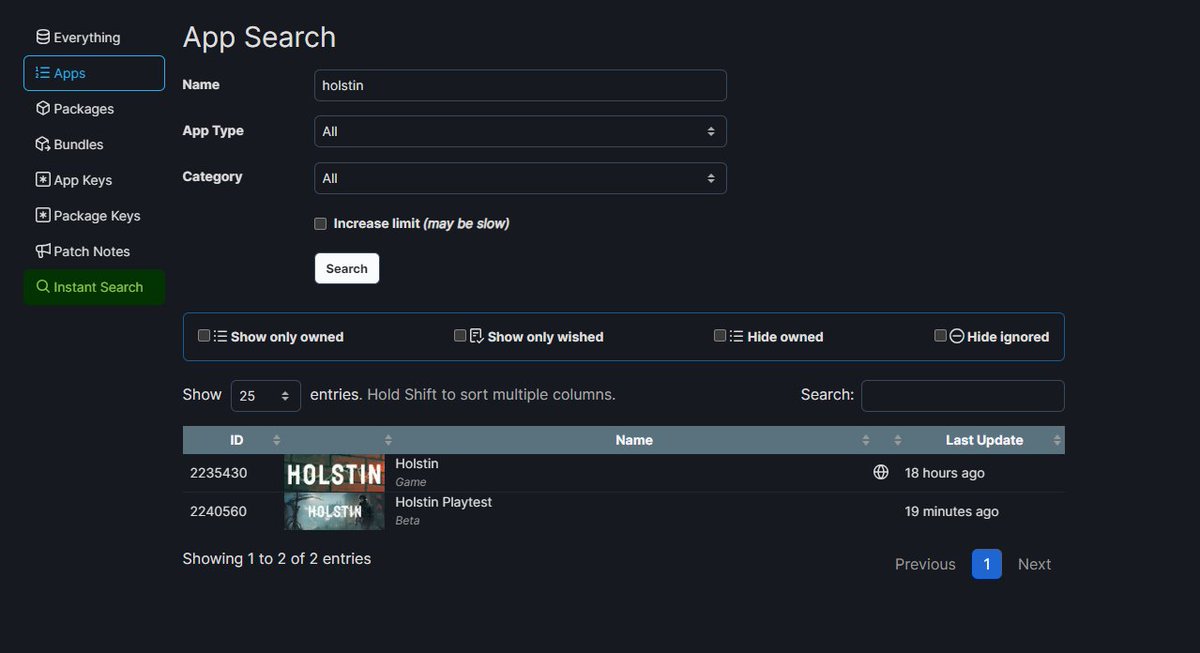Toggle Show only wished checkbox
The image size is (1200, 653).
460,336
